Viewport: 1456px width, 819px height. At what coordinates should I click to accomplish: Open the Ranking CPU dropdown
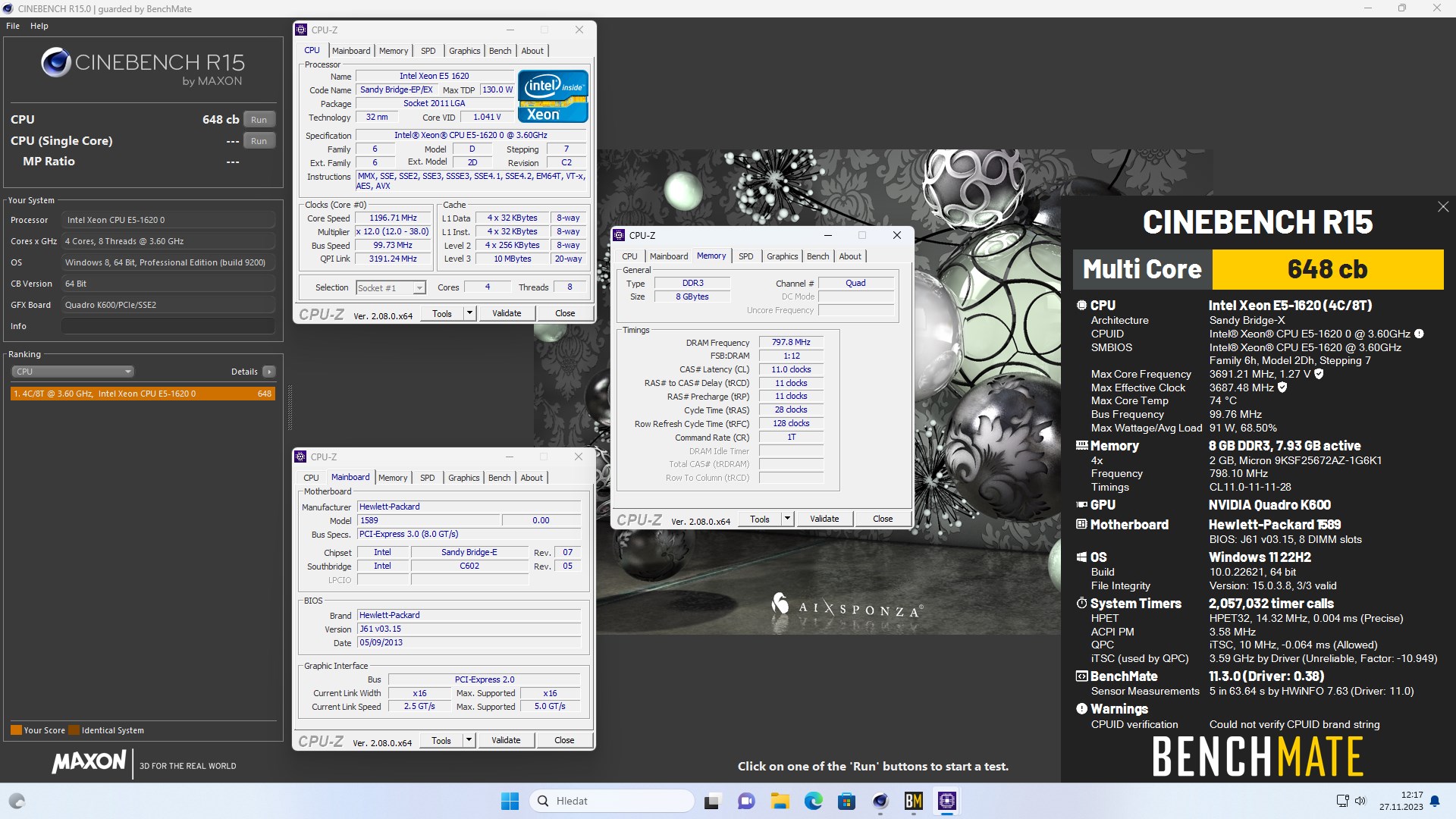pyautogui.click(x=73, y=372)
